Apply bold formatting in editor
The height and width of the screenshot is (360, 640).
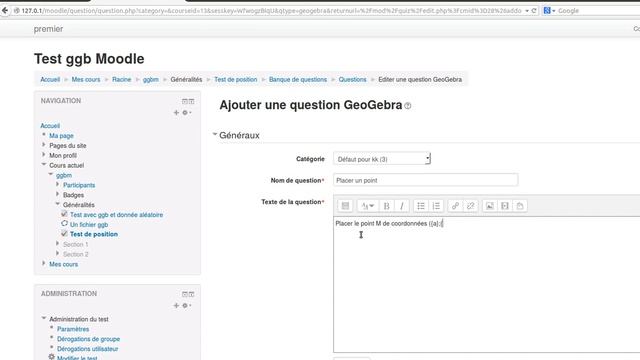click(386, 206)
